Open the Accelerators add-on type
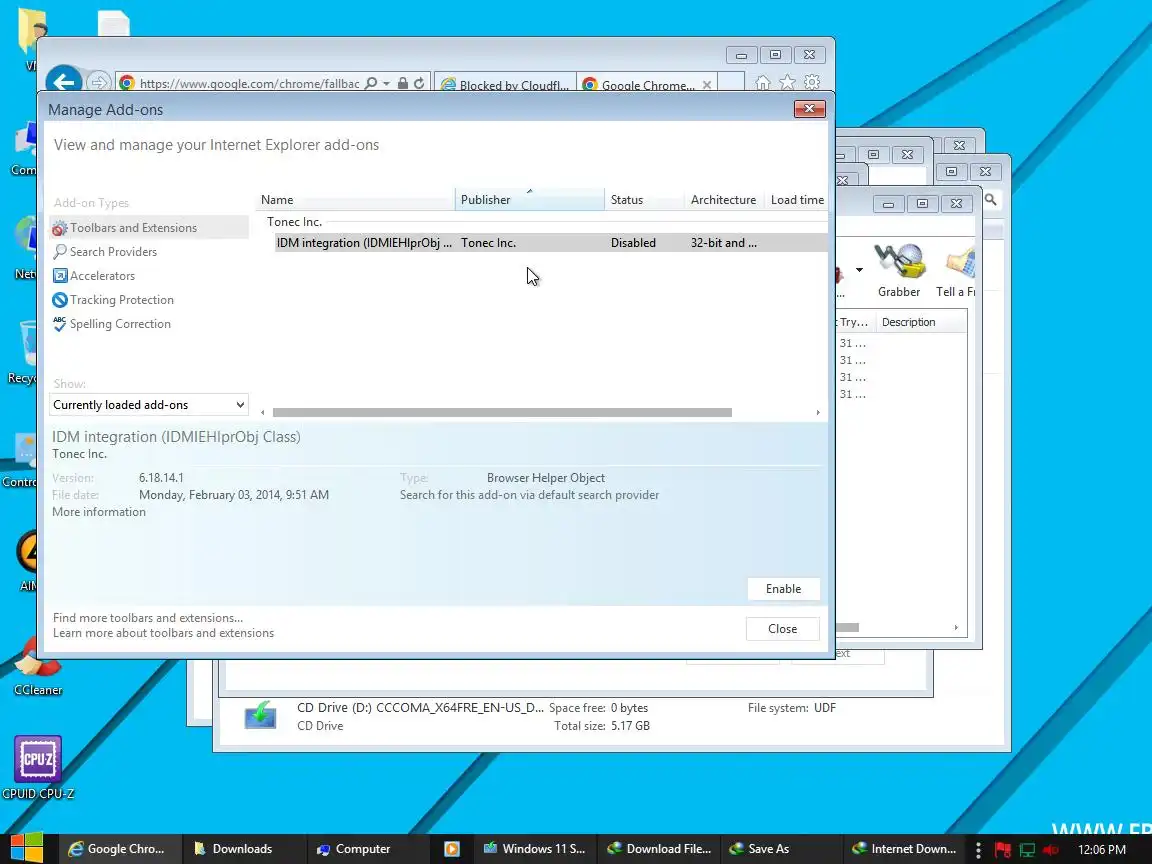1152x864 pixels. [102, 276]
